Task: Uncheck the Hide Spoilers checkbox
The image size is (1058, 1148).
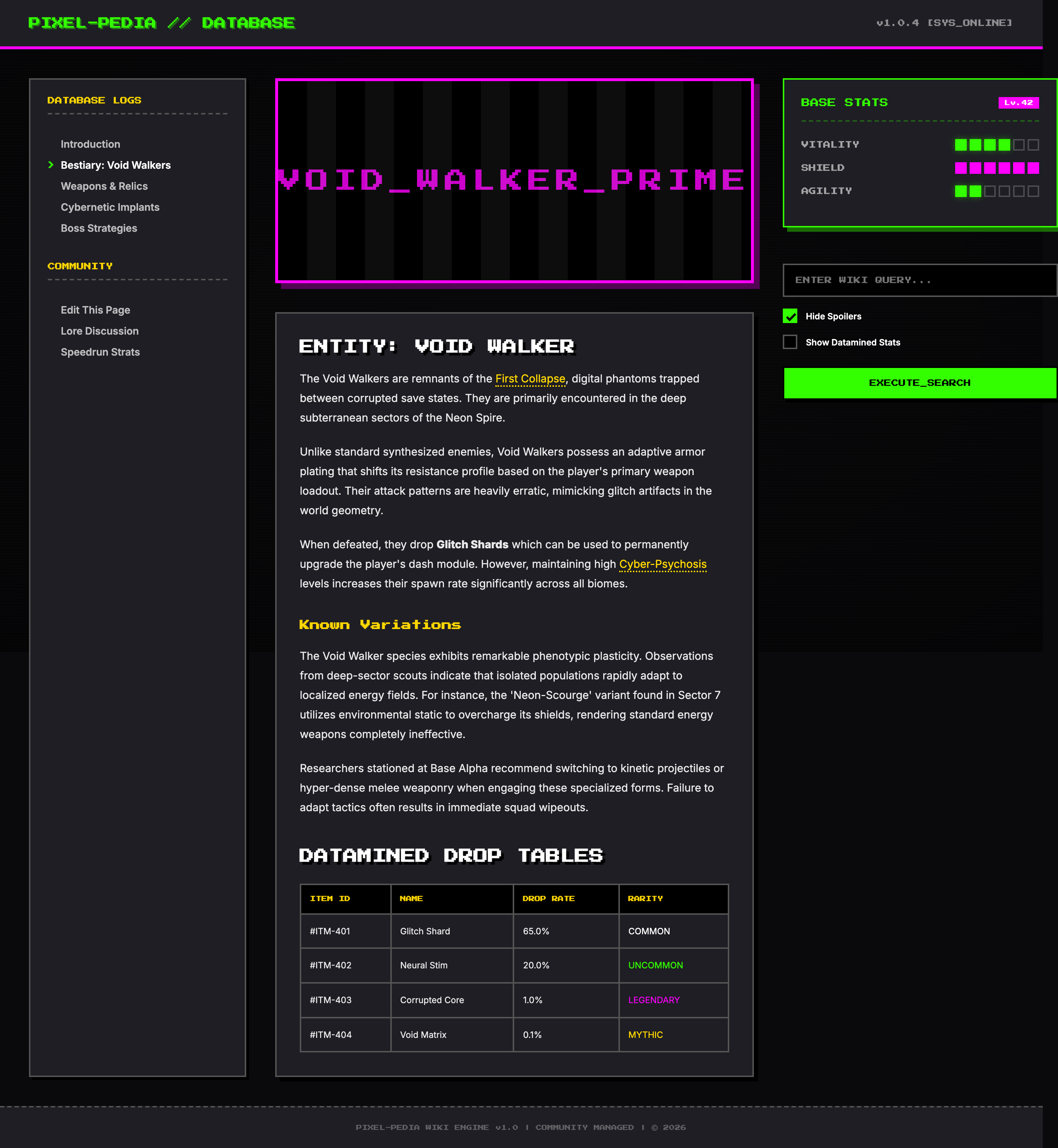Action: 790,316
